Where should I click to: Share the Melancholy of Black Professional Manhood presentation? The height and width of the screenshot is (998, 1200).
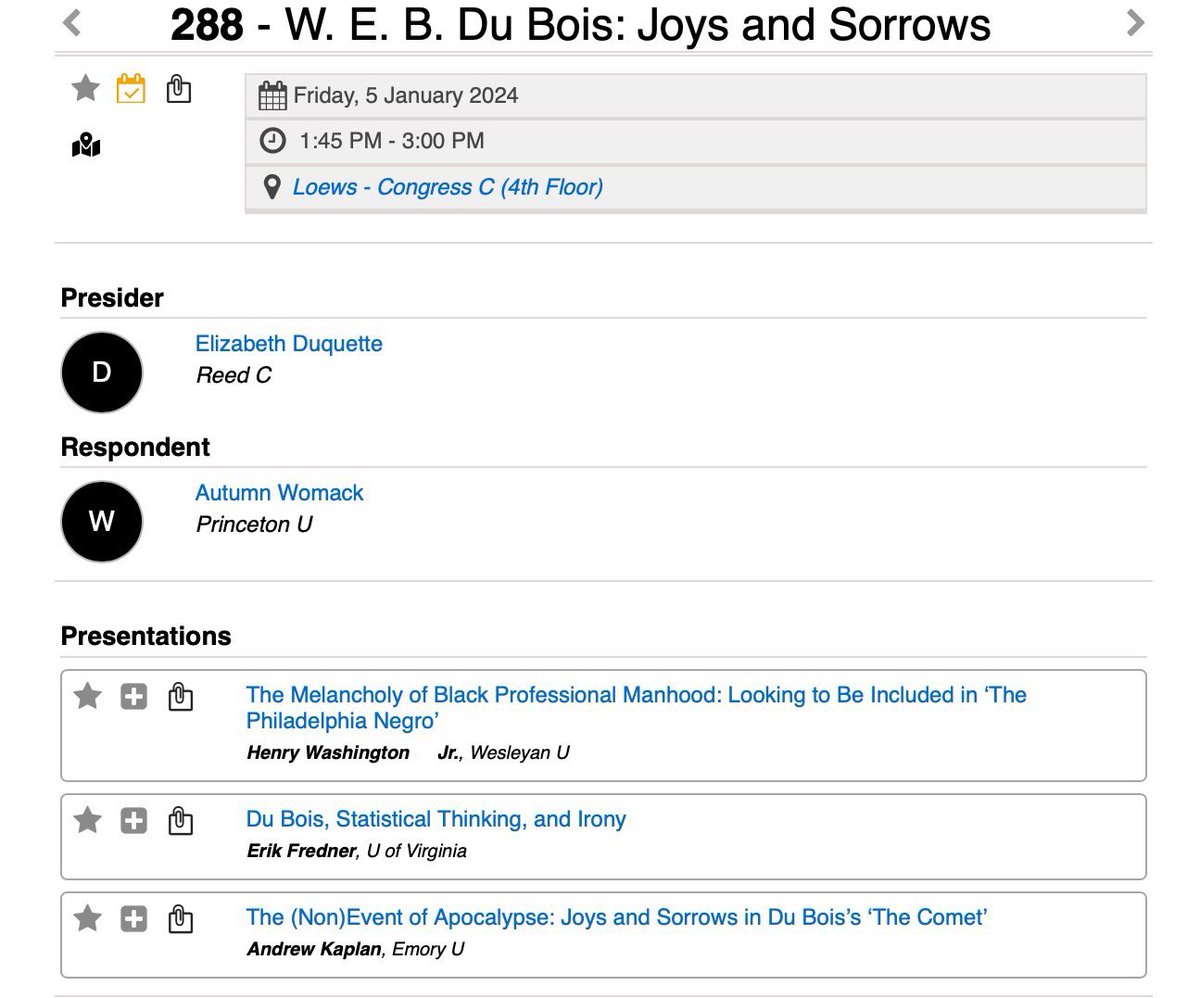[180, 697]
